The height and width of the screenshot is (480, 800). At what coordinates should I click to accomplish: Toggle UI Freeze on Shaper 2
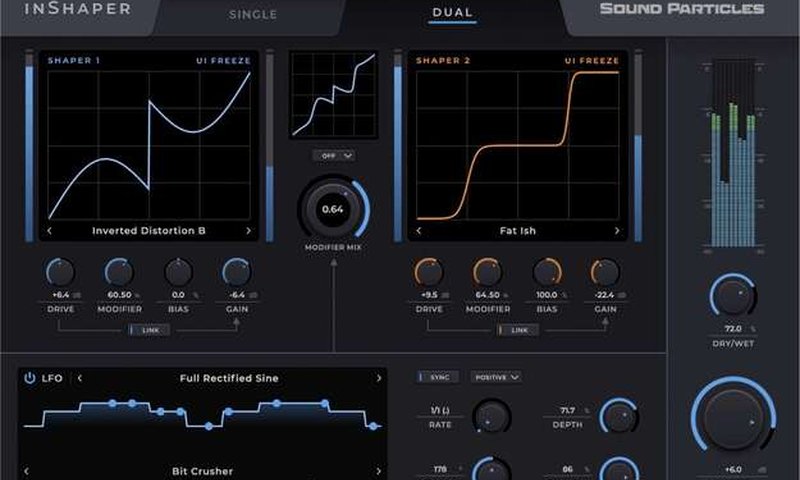[x=591, y=61]
